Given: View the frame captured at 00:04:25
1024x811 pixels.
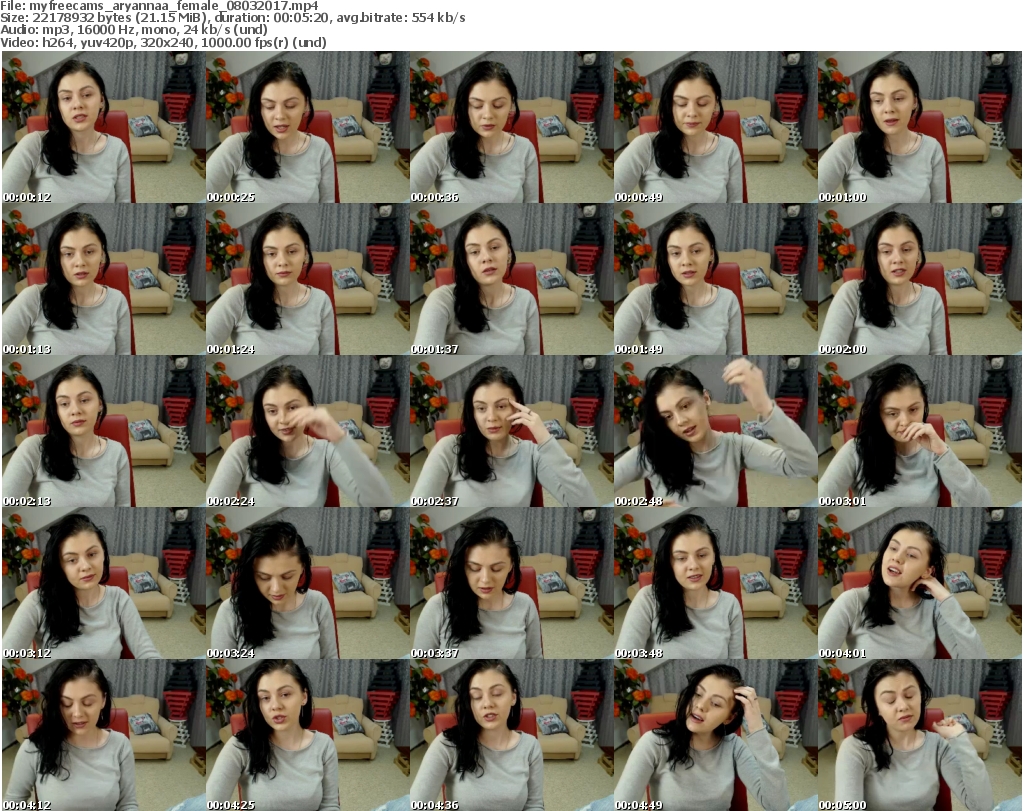Looking at the screenshot, I should [307, 735].
